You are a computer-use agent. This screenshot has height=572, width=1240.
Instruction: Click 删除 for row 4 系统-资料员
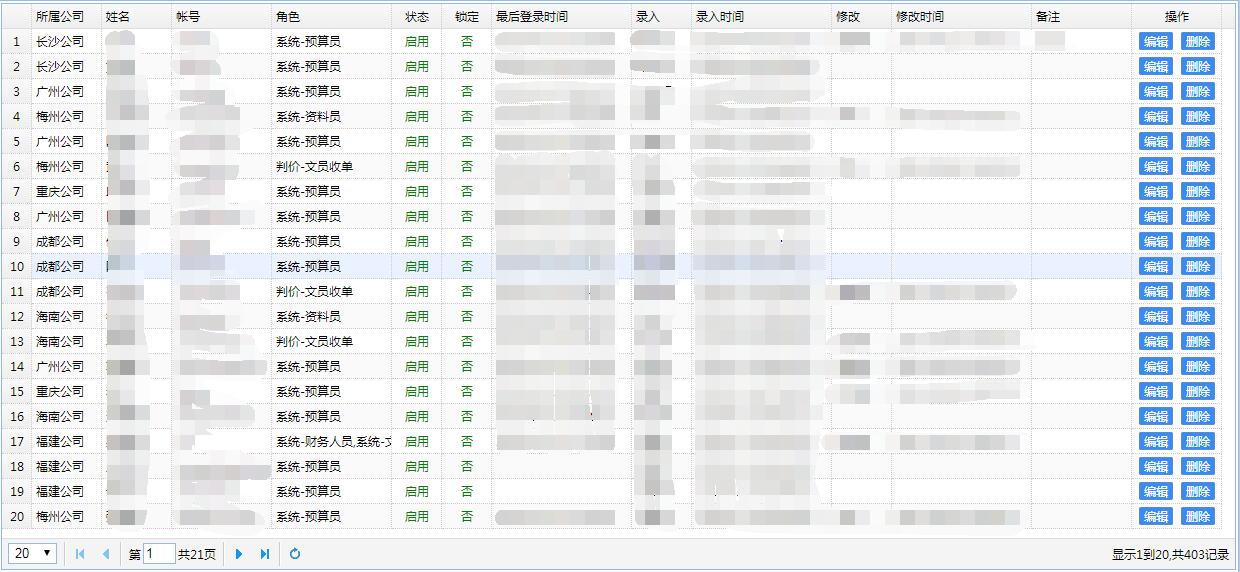(x=1197, y=117)
